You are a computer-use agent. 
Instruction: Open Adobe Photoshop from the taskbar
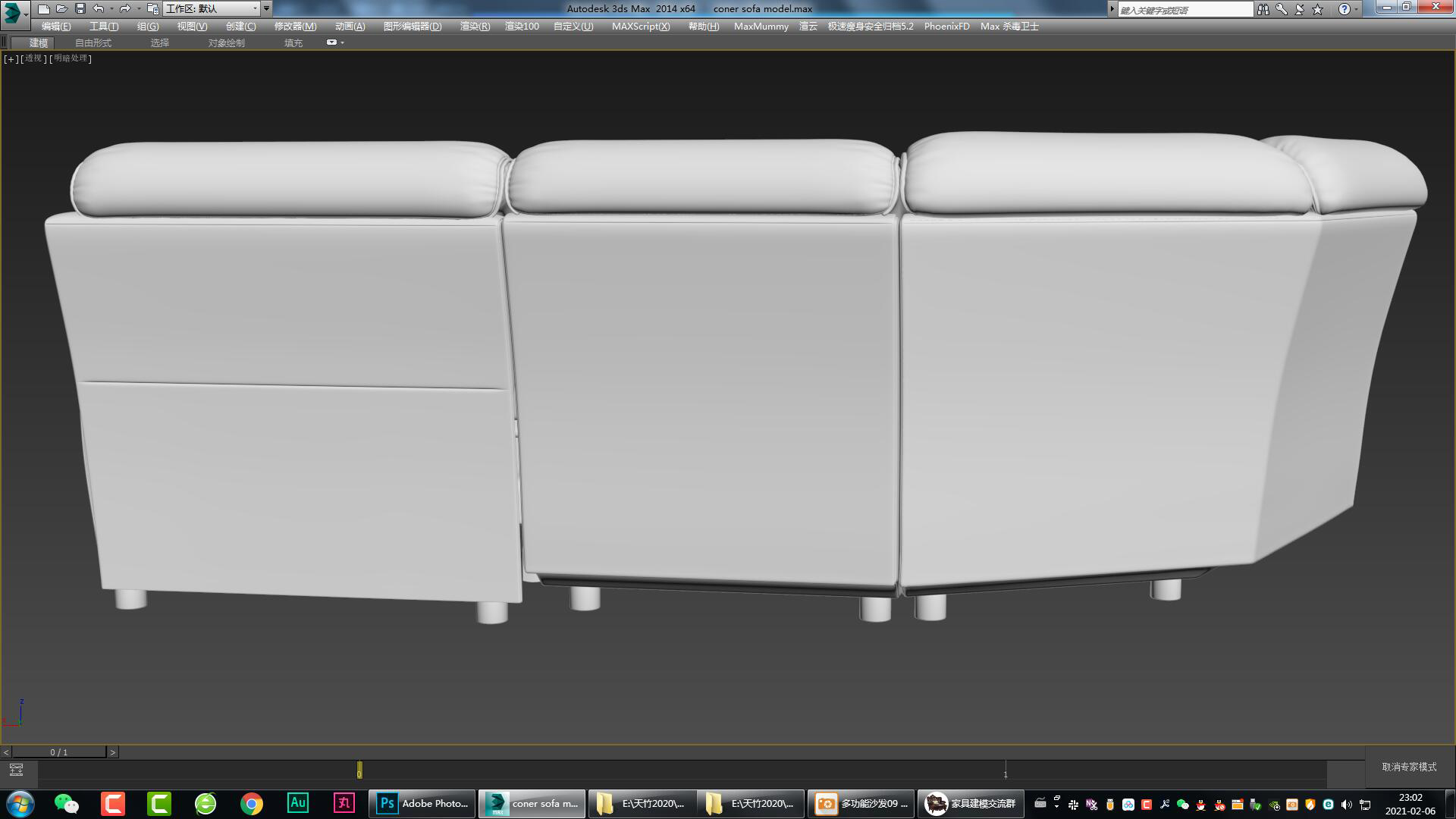click(421, 803)
